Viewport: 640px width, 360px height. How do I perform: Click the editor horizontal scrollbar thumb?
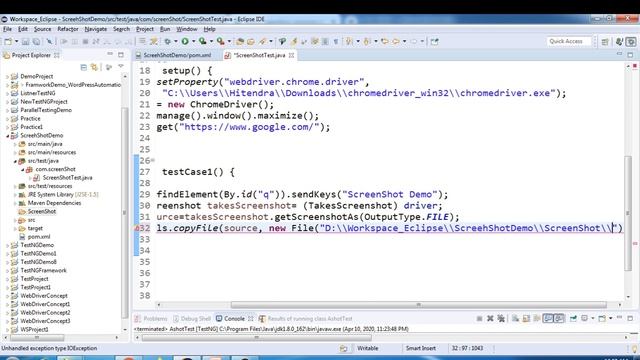418,305
